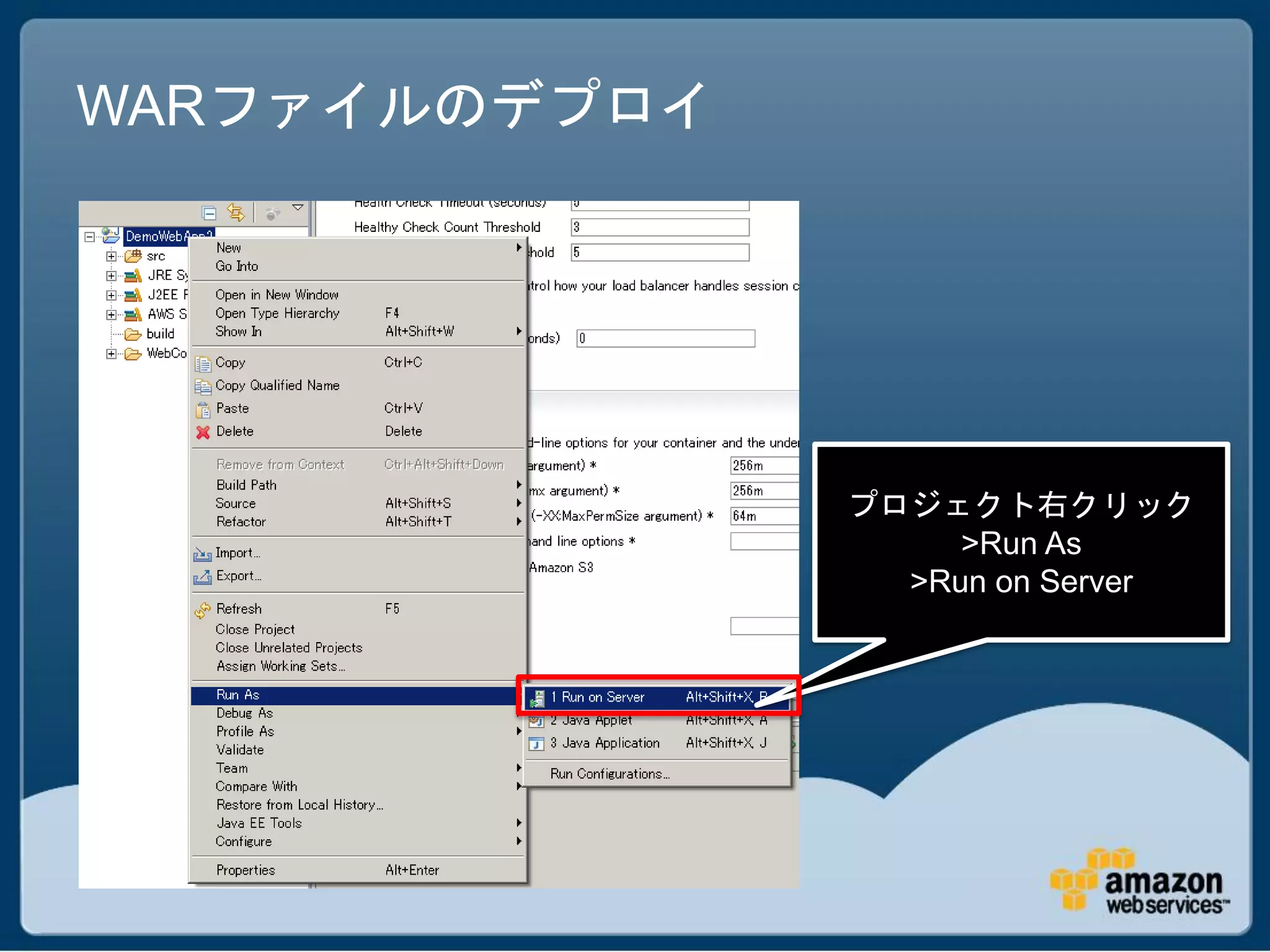Open the Source submenu
The image size is (1270, 952).
click(358, 503)
